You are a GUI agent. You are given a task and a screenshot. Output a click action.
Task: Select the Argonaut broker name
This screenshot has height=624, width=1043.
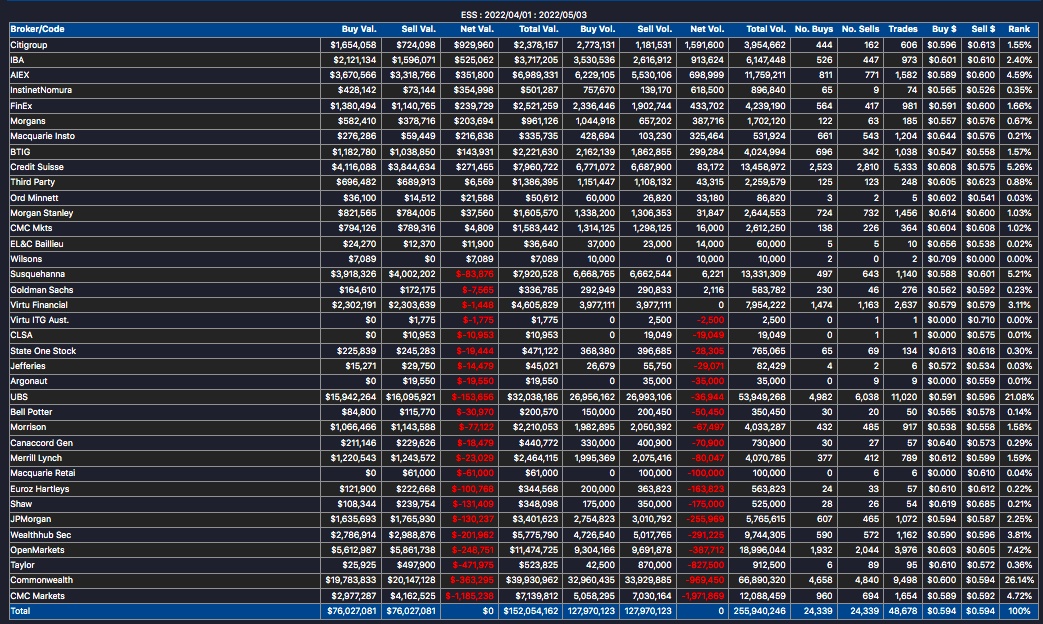coord(29,381)
